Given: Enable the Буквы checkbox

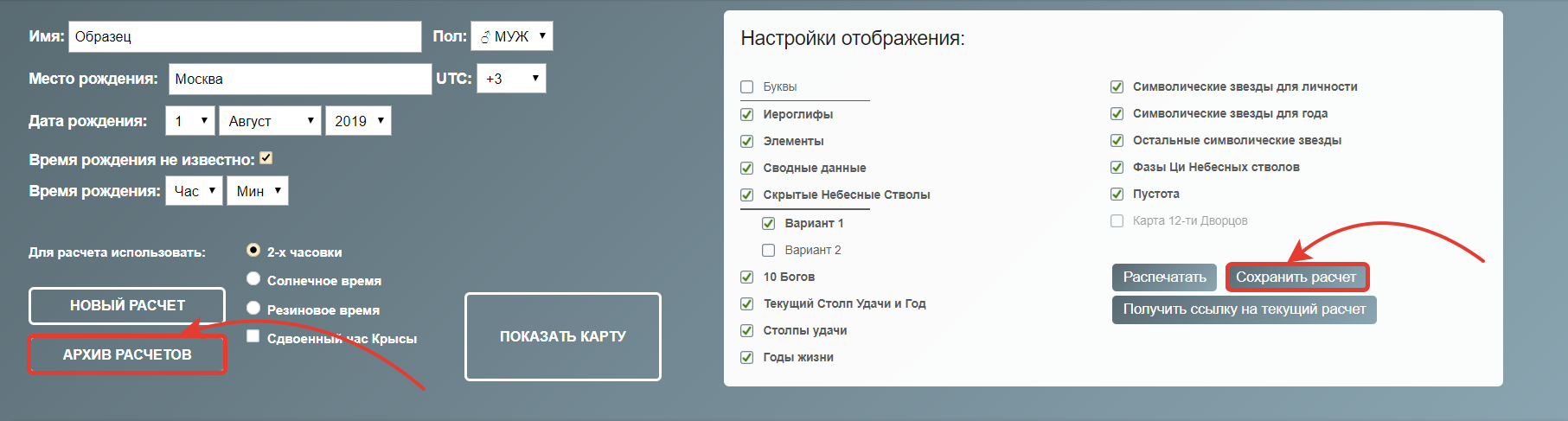Looking at the screenshot, I should click(747, 86).
